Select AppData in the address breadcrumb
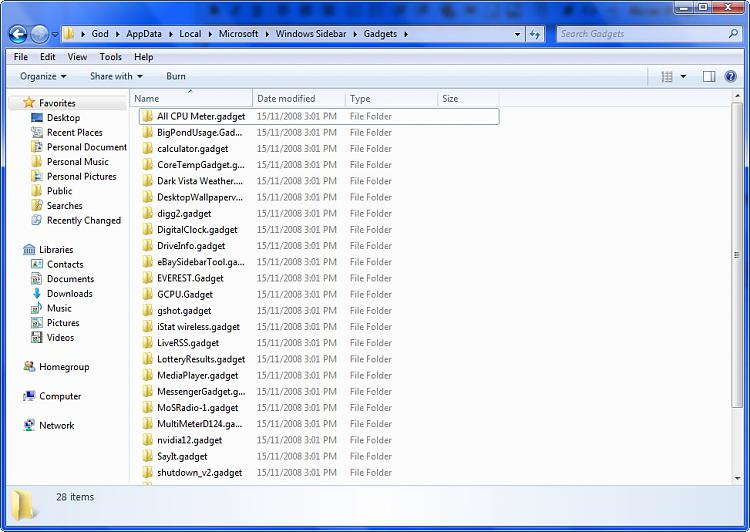The height and width of the screenshot is (532, 750). [x=143, y=34]
